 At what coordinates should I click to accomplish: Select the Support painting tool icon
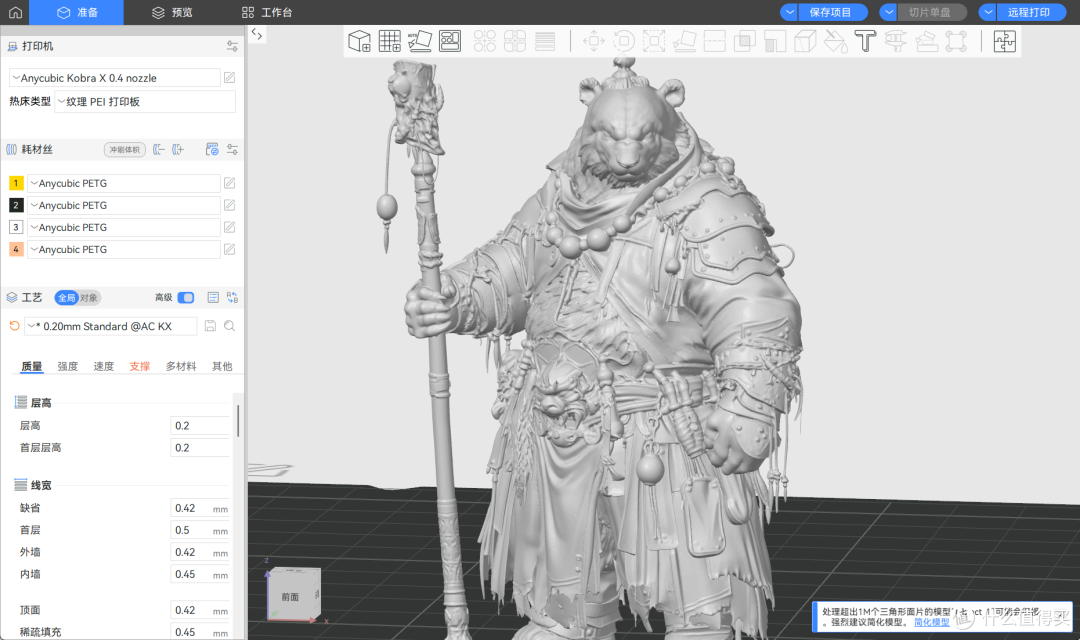(775, 41)
